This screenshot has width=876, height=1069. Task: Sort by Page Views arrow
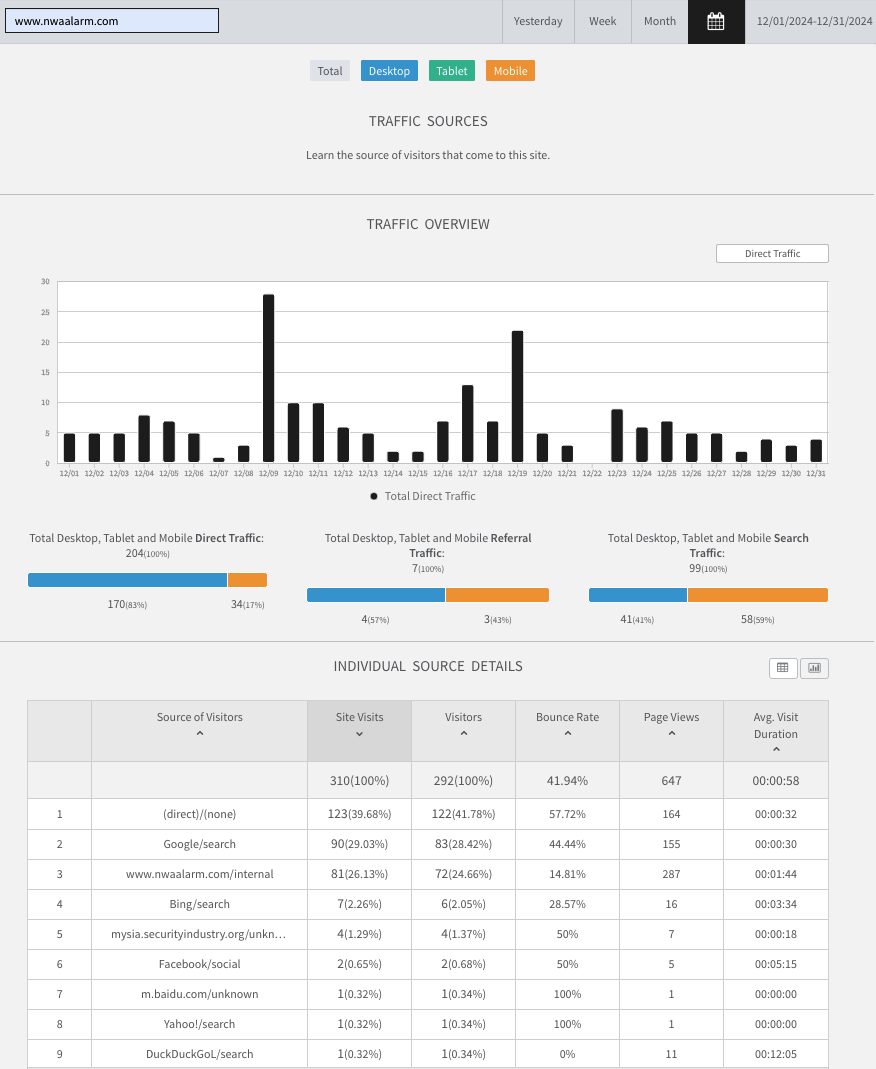pos(671,734)
